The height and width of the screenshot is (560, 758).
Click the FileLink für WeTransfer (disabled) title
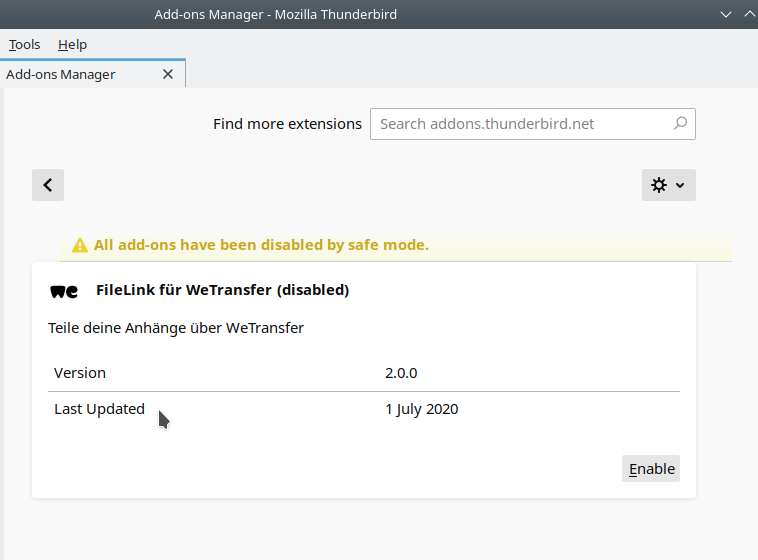(222, 290)
